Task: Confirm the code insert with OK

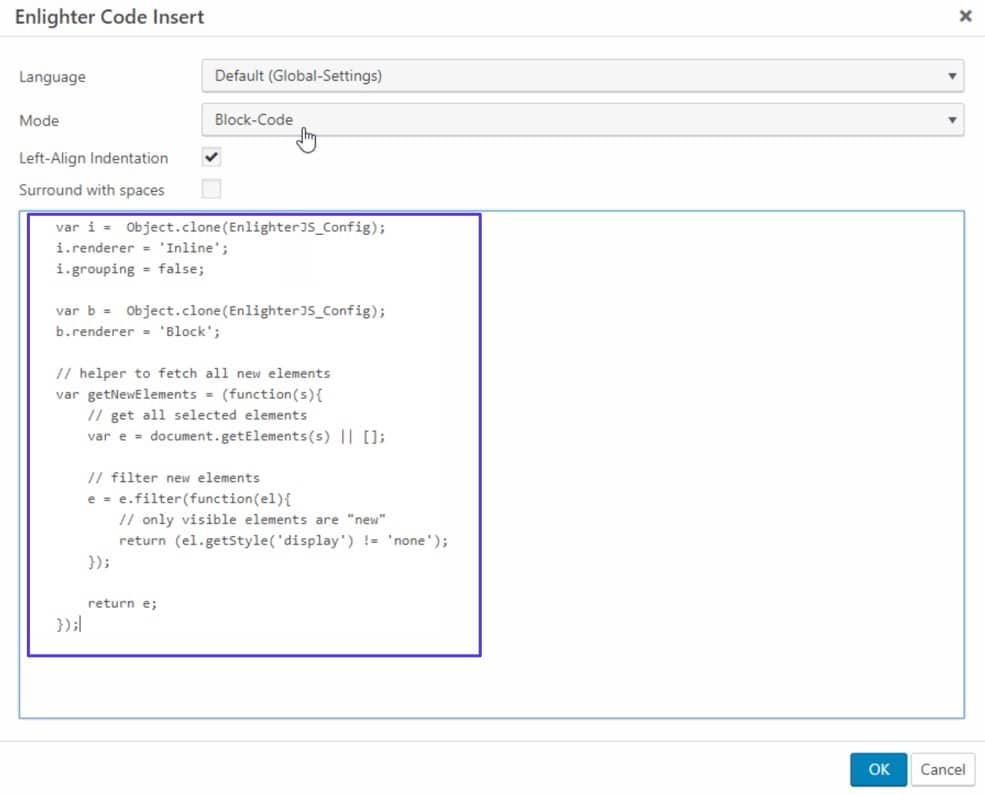Action: 878,769
